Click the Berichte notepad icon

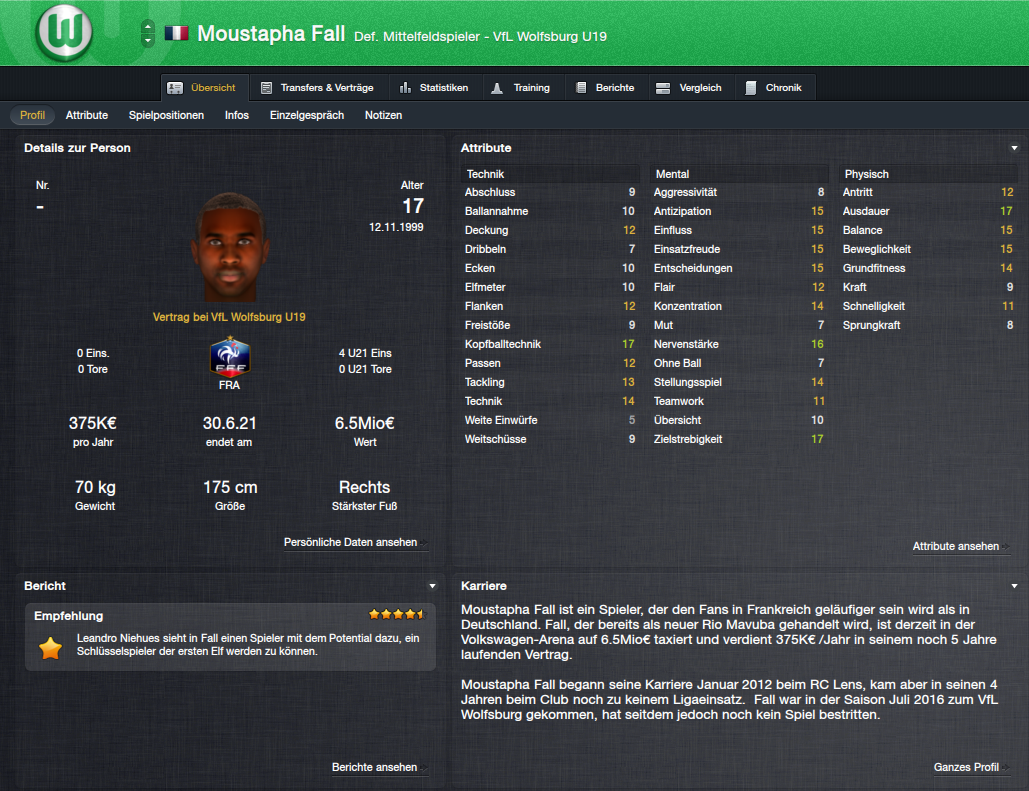(581, 88)
